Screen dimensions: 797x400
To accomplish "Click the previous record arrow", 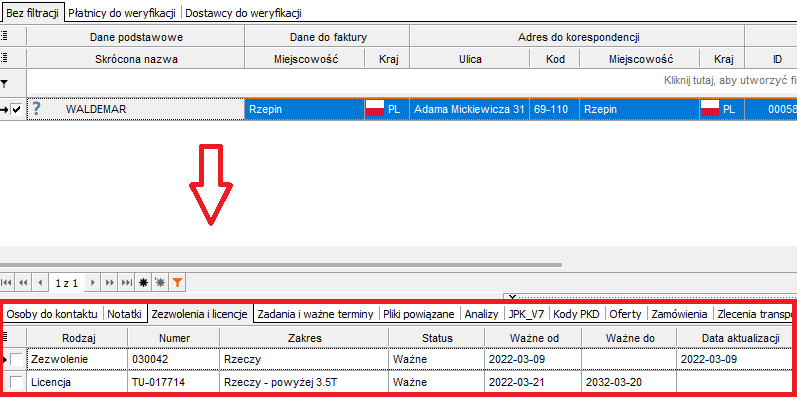I will coord(40,283).
